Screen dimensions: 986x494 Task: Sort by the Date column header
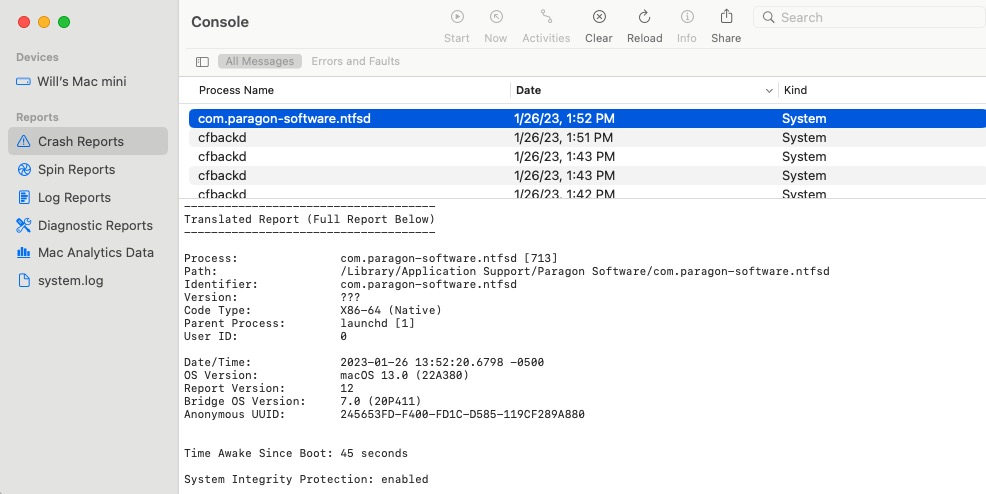528,91
